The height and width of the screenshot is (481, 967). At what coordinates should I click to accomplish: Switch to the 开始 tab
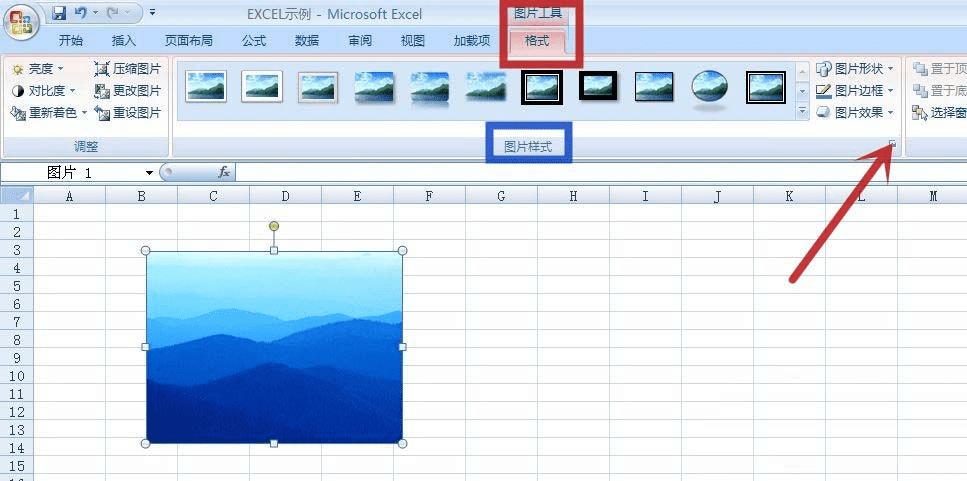pos(70,41)
